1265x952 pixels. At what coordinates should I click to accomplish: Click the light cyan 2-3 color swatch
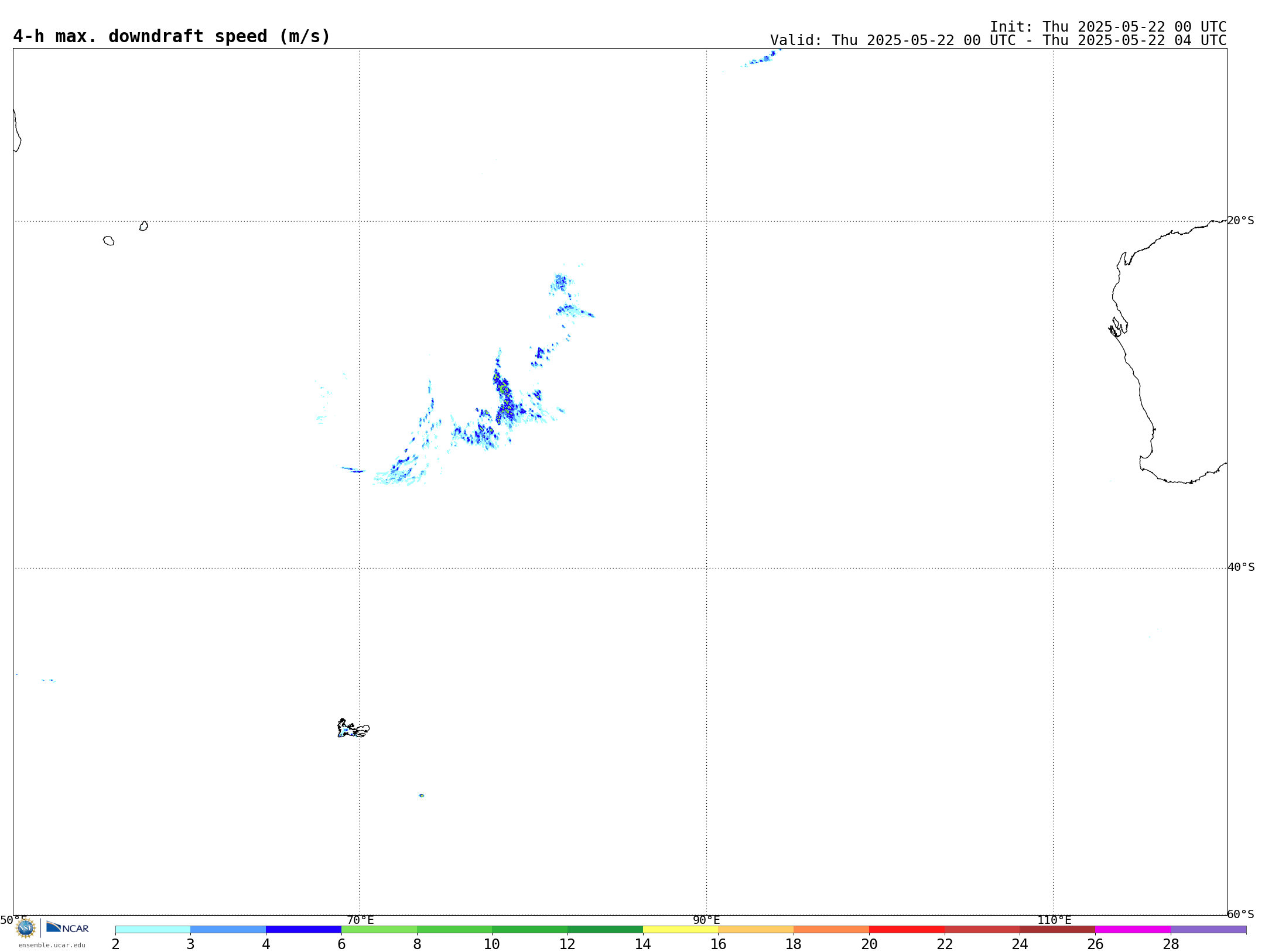(x=153, y=929)
